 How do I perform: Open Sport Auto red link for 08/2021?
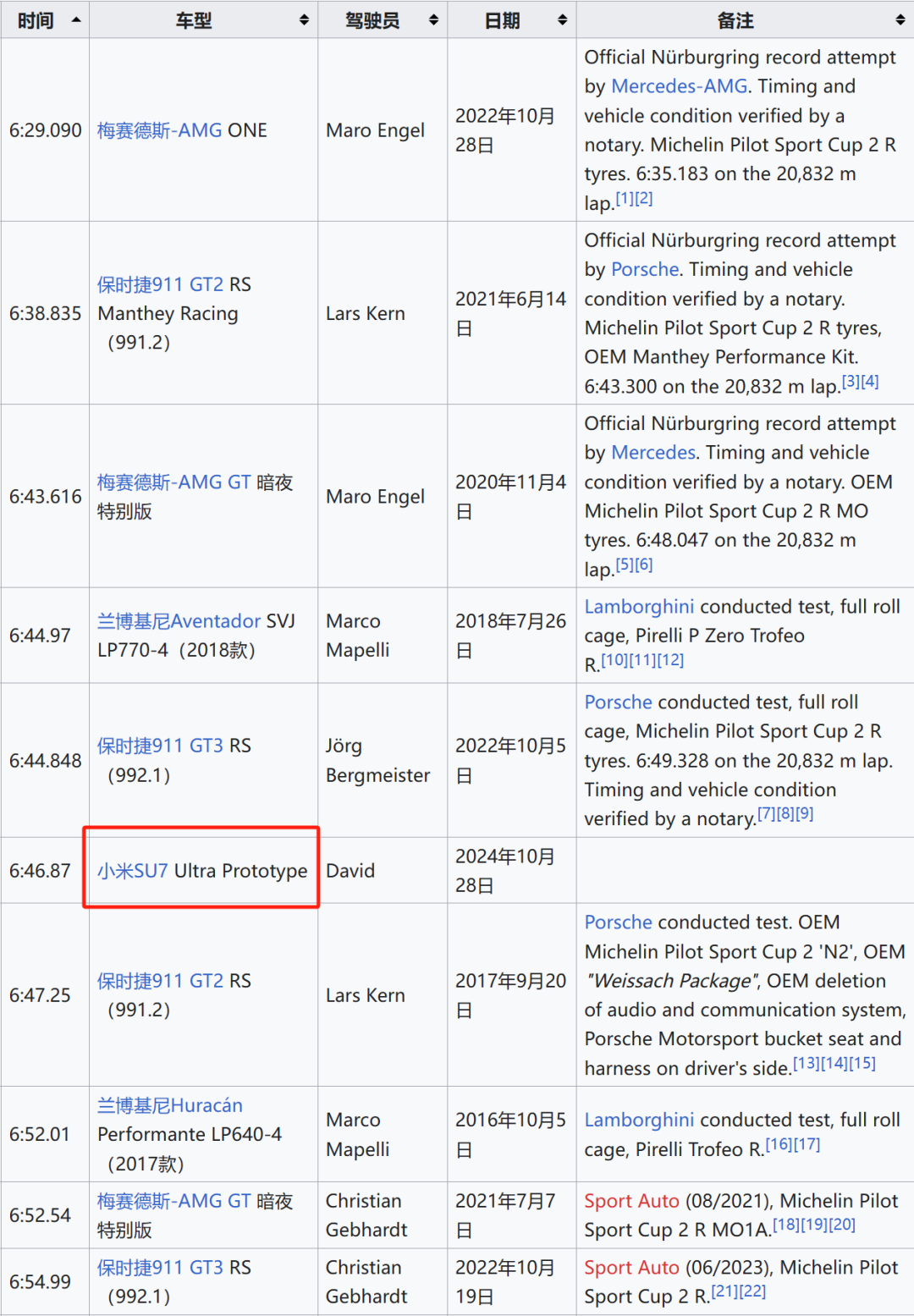(632, 1201)
